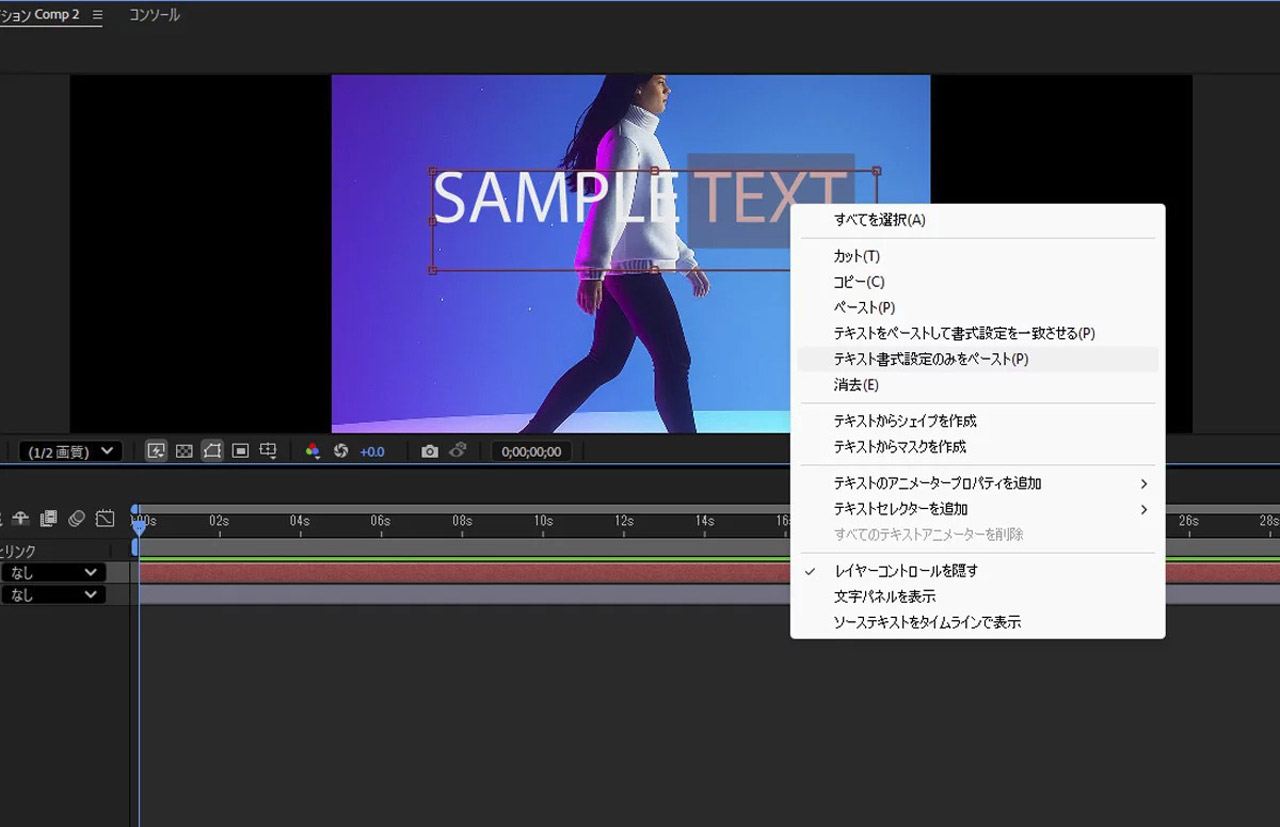The height and width of the screenshot is (827, 1280).
Task: Toggle the transparency grid checkerboard icon
Action: [x=184, y=450]
